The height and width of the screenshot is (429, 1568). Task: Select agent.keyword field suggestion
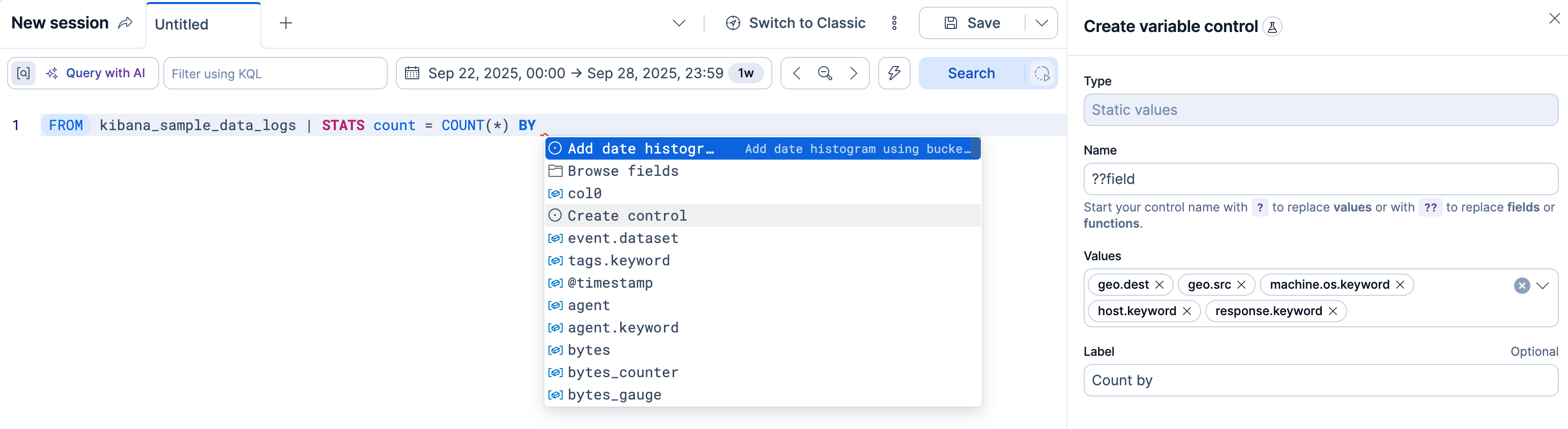pos(762,327)
